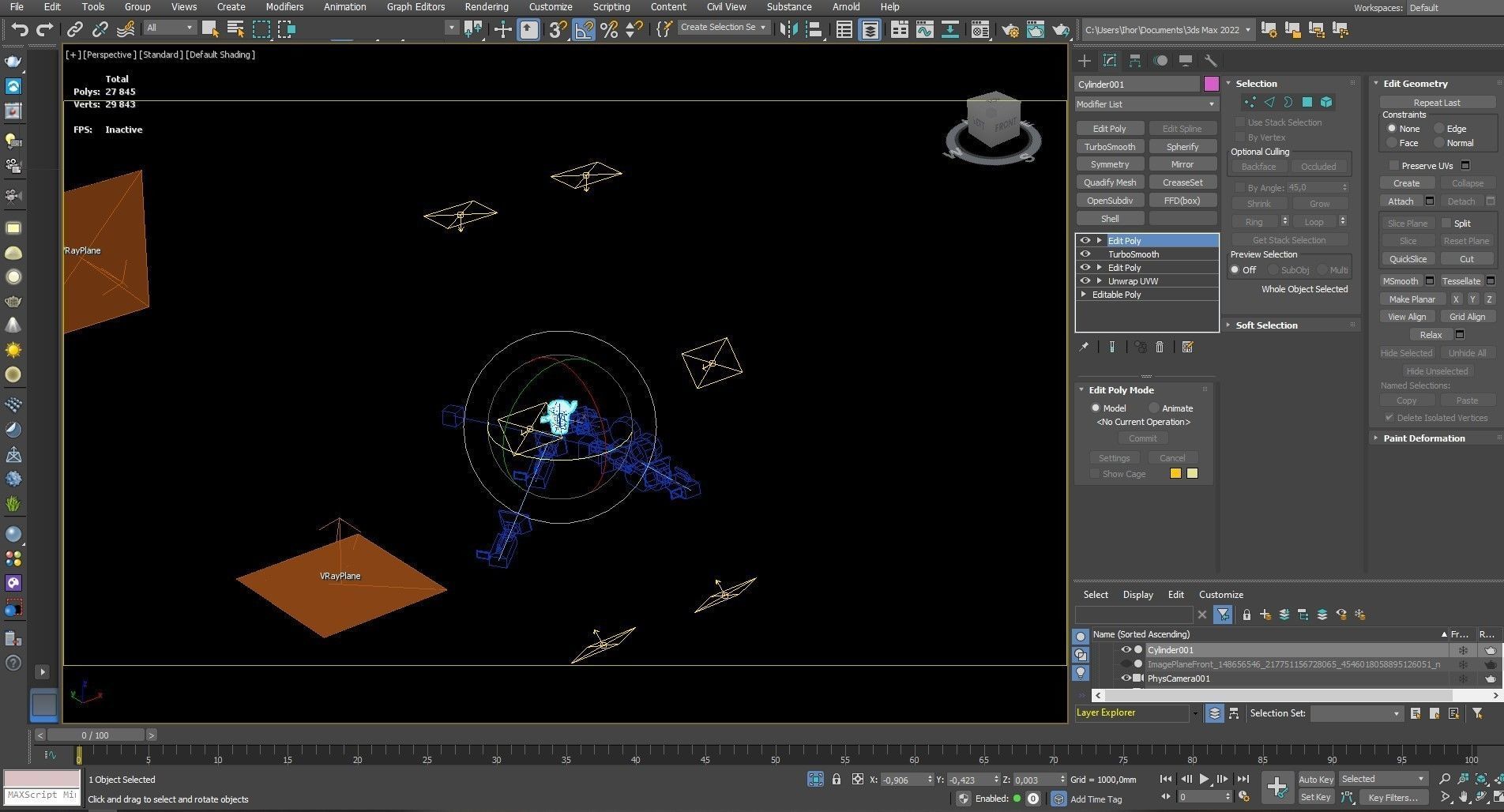Viewport: 1504px width, 812px height.
Task: Click the Repeat Last button
Action: click(1437, 103)
